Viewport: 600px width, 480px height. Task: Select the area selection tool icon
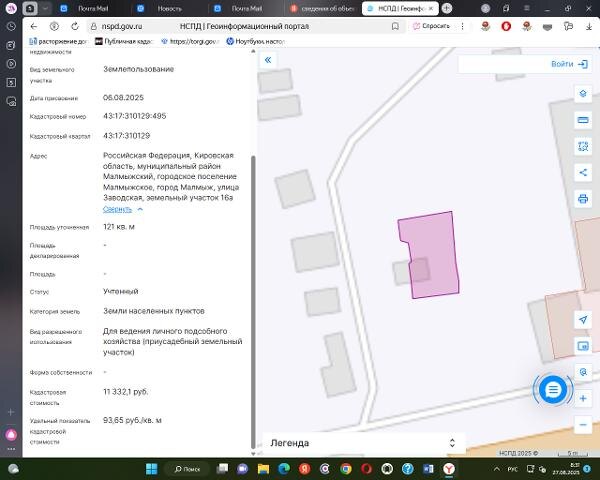tap(583, 146)
